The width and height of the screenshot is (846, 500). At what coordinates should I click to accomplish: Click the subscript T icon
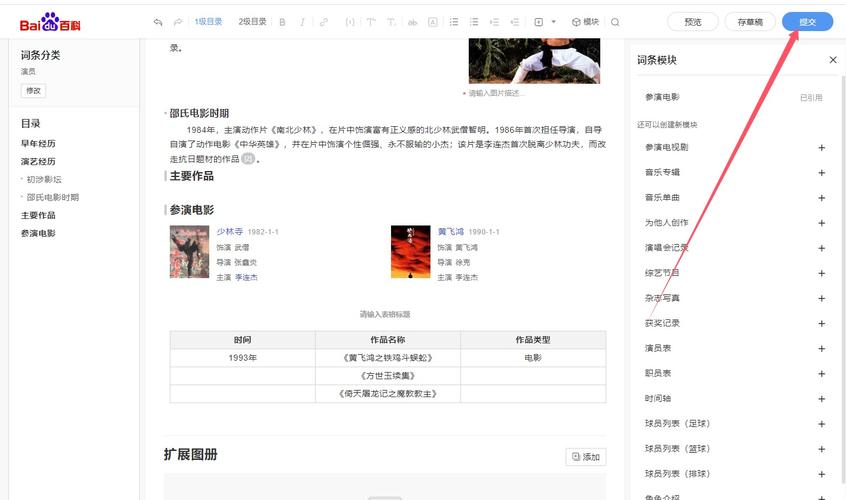[391, 22]
